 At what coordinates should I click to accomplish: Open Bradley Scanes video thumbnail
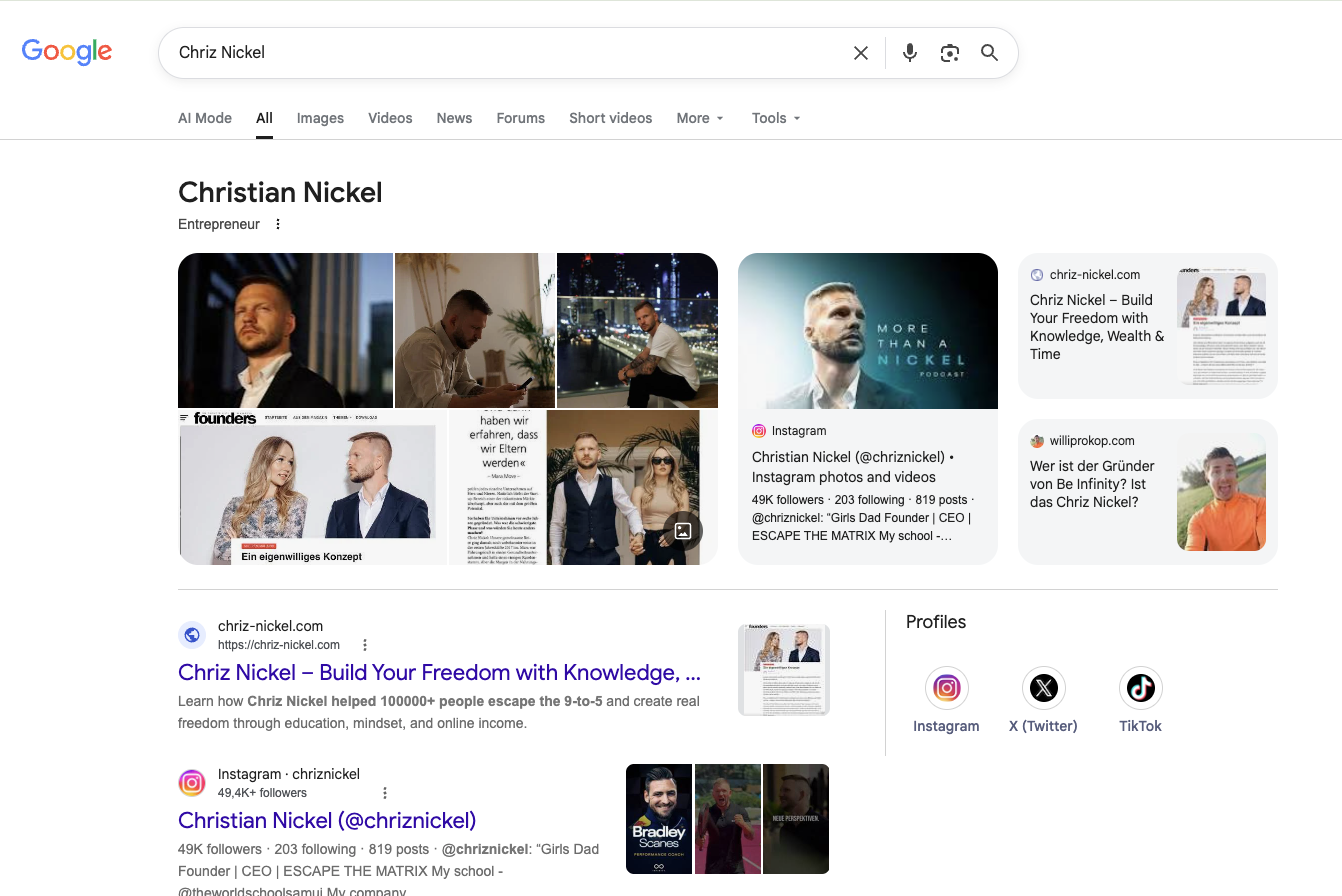click(x=659, y=819)
